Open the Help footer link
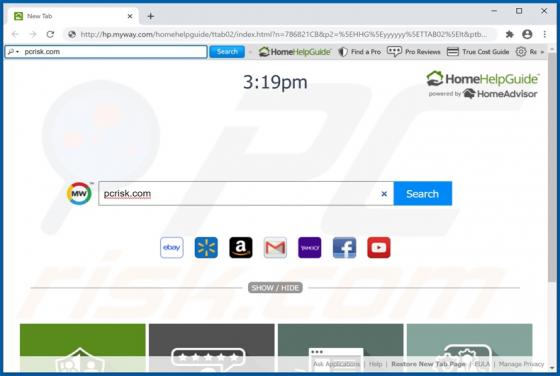This screenshot has width=560, height=376. point(375,364)
